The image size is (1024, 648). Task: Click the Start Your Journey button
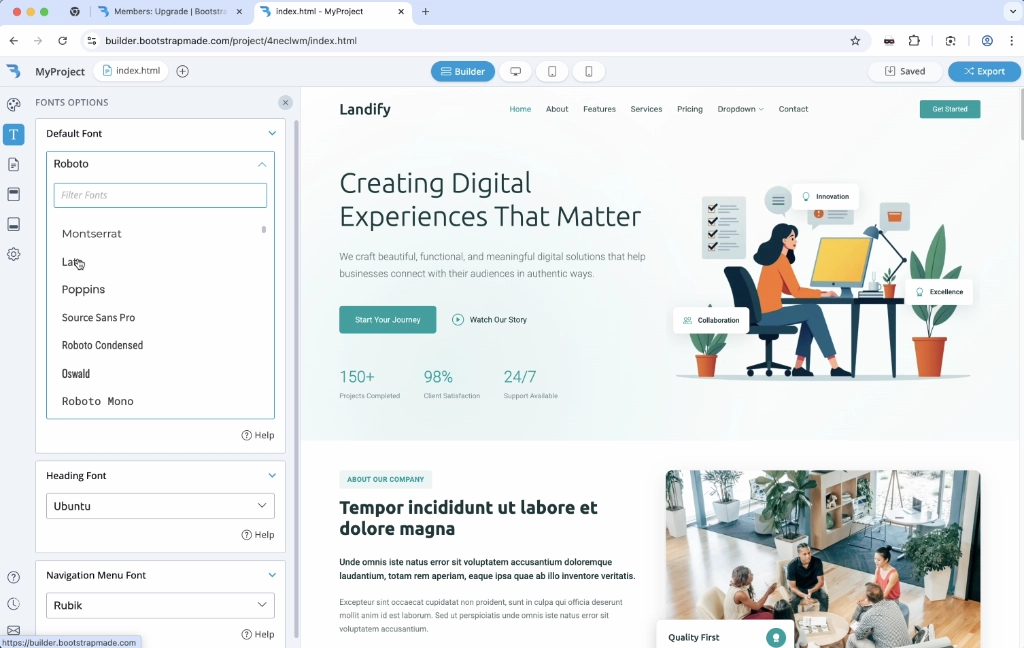(387, 319)
